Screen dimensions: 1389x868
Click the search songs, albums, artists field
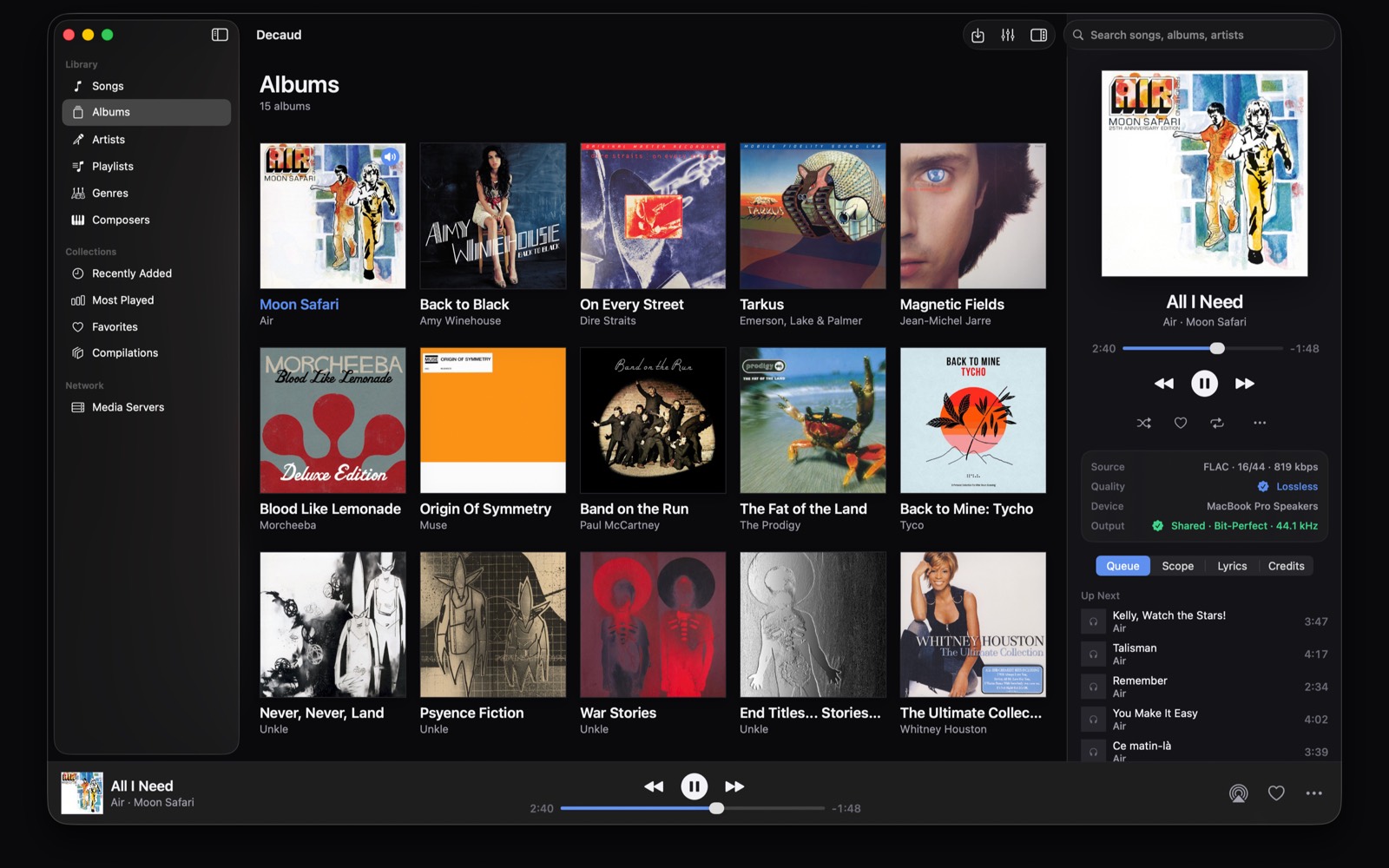point(1200,35)
